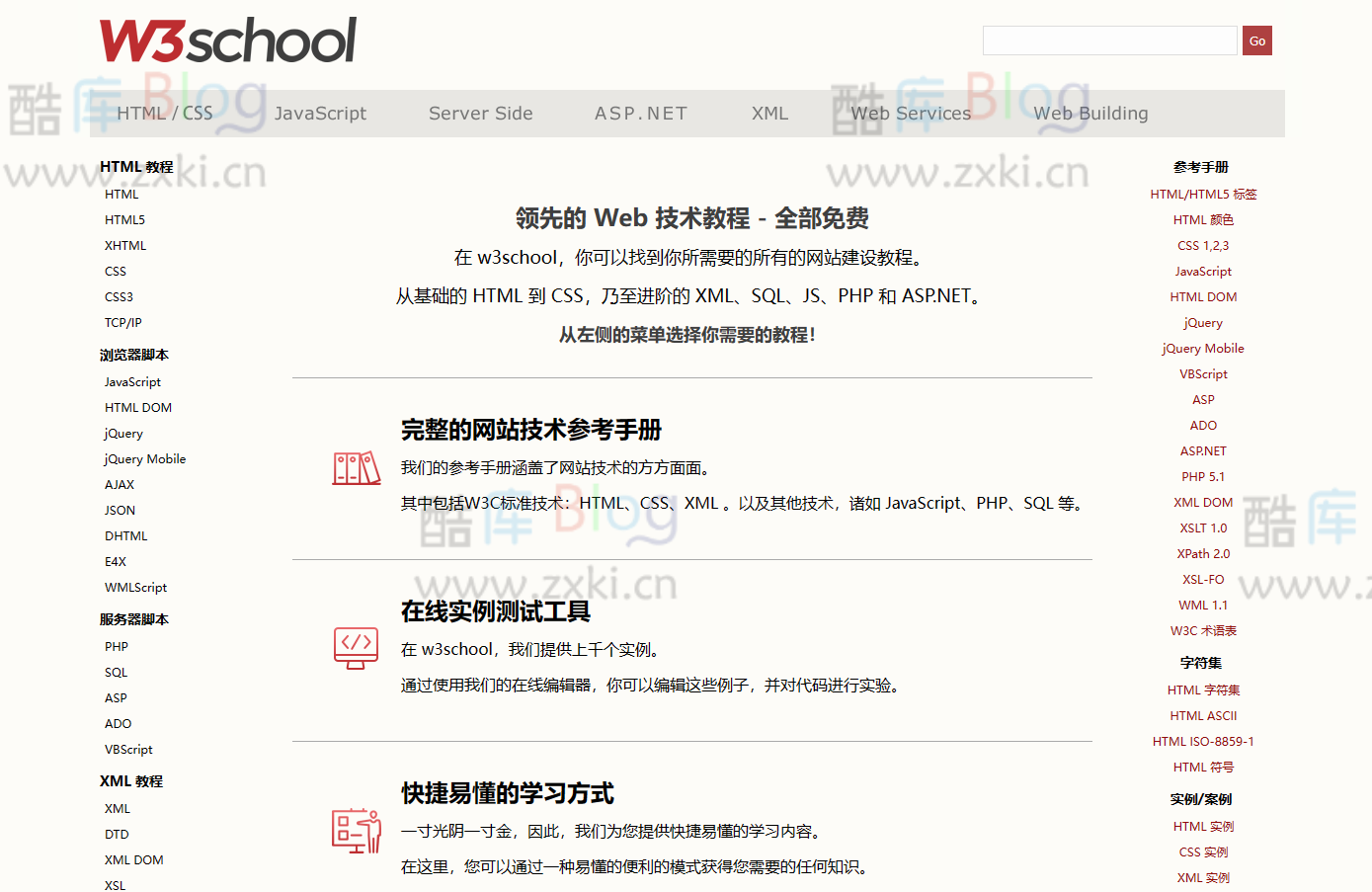Open the AJAX tutorial
The height and width of the screenshot is (892, 1372).
[119, 484]
